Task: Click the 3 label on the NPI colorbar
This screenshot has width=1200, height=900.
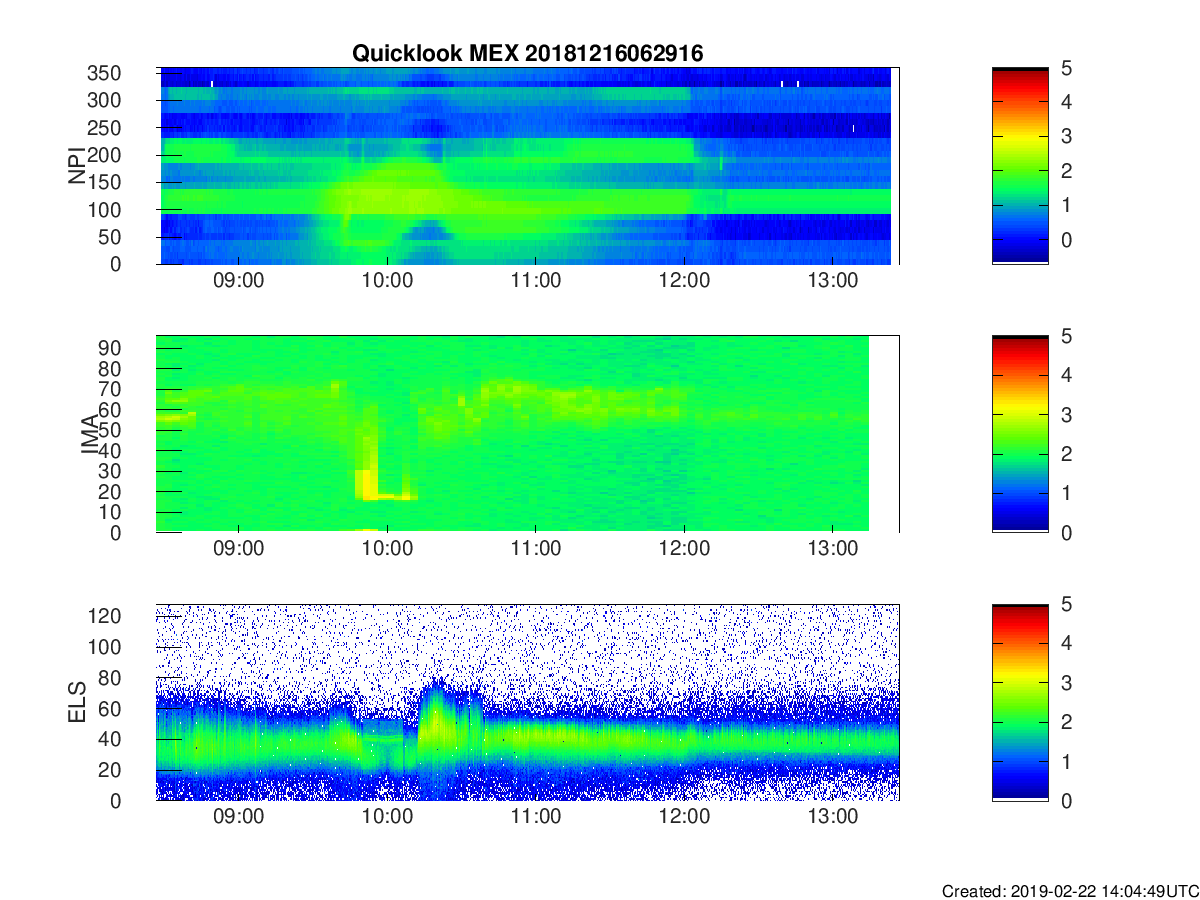Action: (x=1066, y=136)
